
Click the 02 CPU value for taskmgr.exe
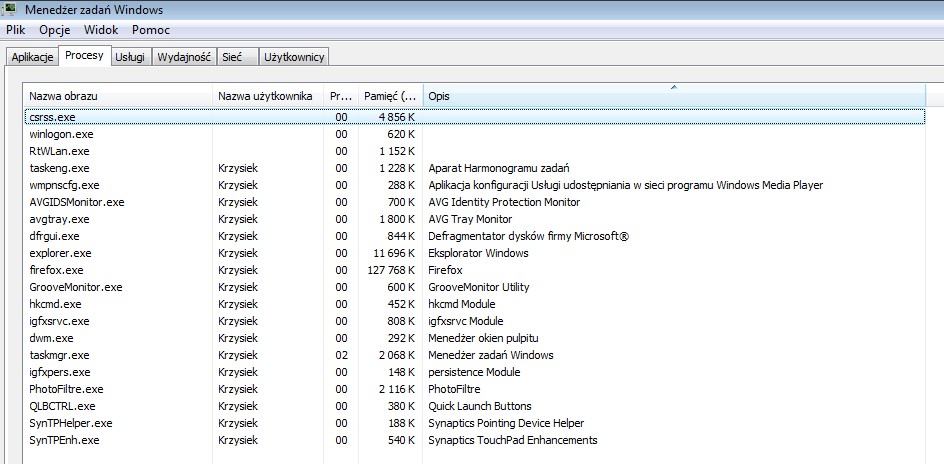(x=341, y=355)
